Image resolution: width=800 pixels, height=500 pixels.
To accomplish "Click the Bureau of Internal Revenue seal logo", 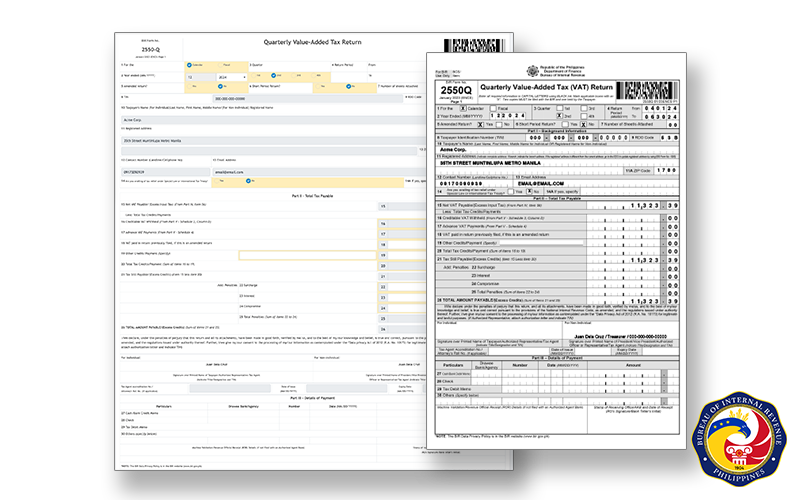I will coord(739,439).
